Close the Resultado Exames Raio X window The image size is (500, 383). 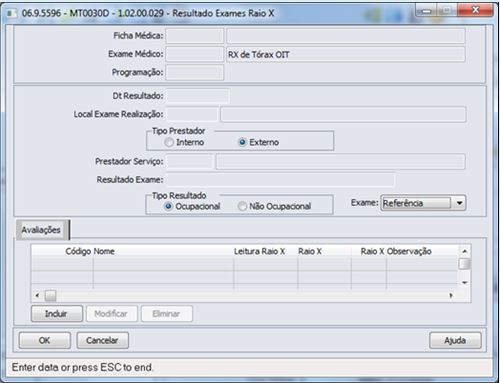(x=476, y=11)
